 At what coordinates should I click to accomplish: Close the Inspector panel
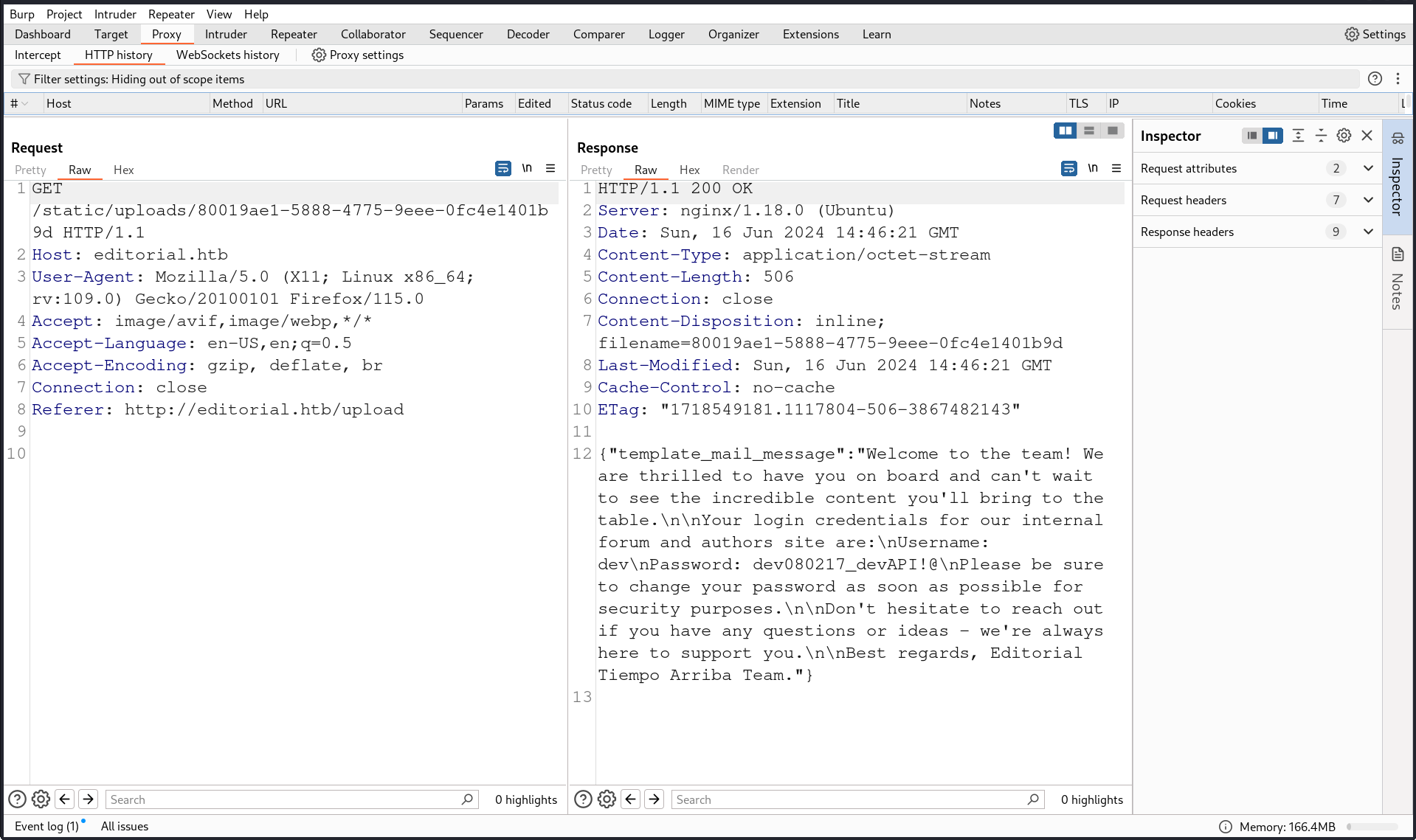click(1367, 136)
